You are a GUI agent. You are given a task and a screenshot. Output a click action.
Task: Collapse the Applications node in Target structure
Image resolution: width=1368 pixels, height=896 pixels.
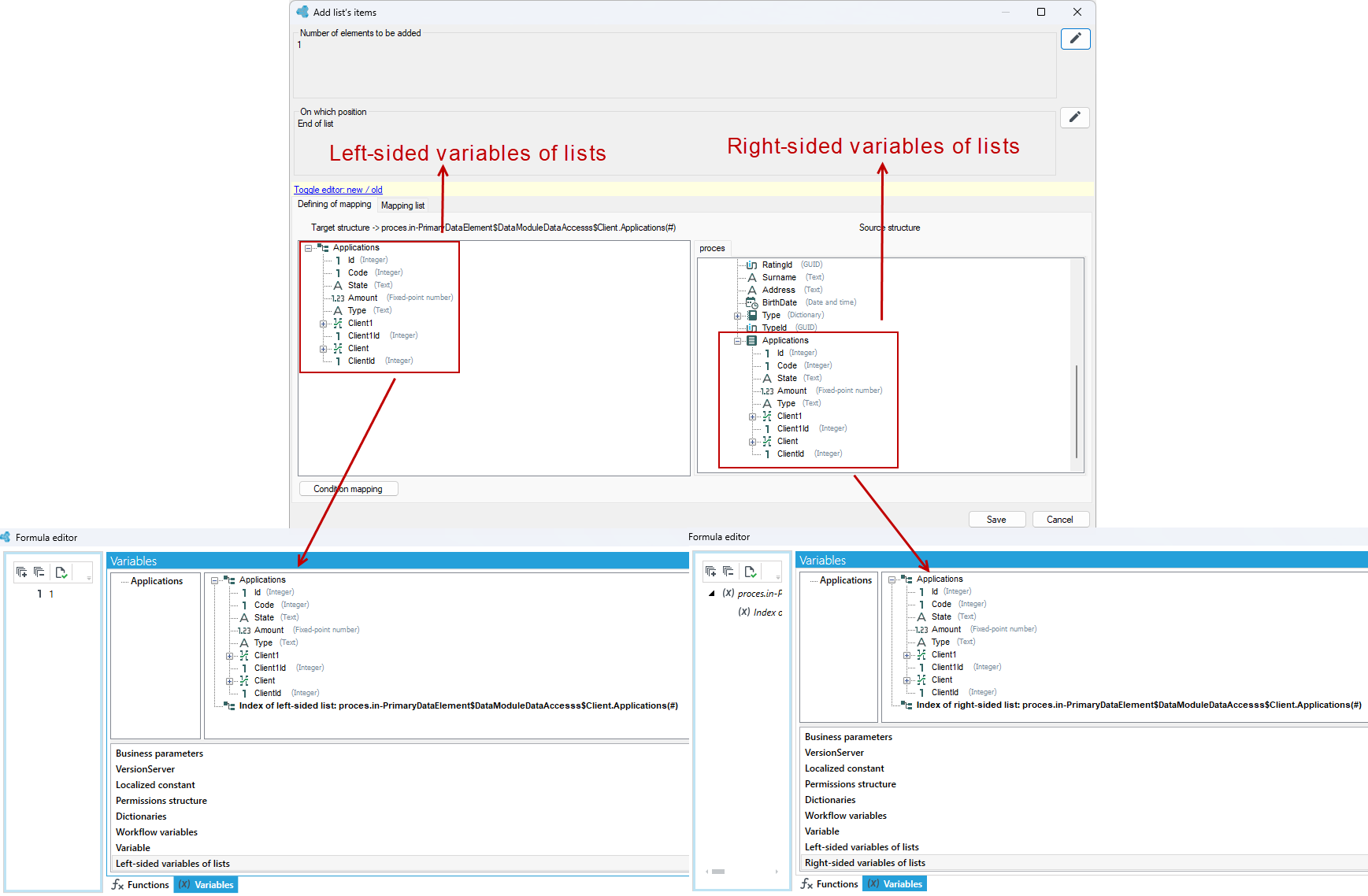pos(308,248)
